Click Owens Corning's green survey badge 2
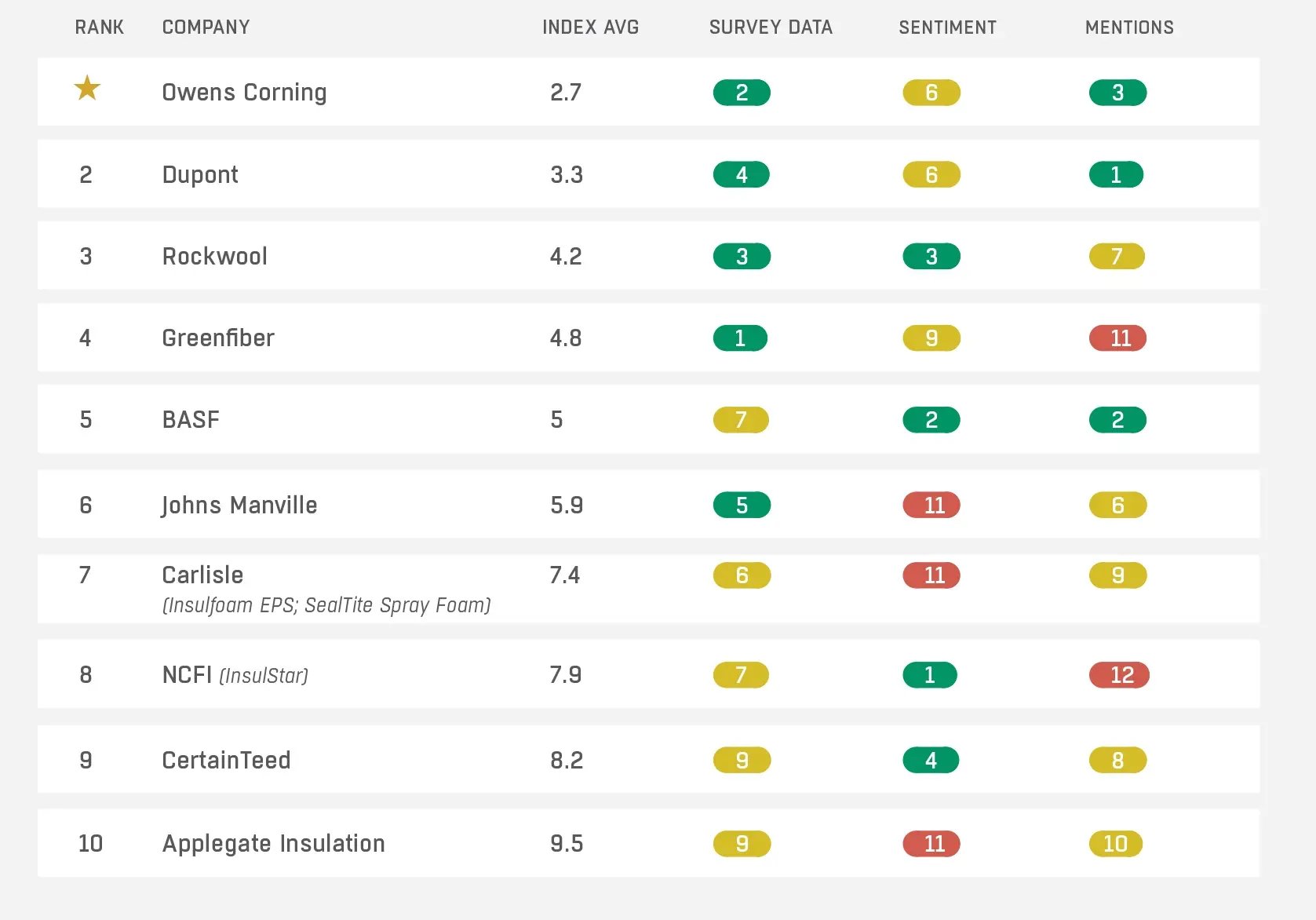Viewport: 1316px width, 920px height. coord(742,93)
